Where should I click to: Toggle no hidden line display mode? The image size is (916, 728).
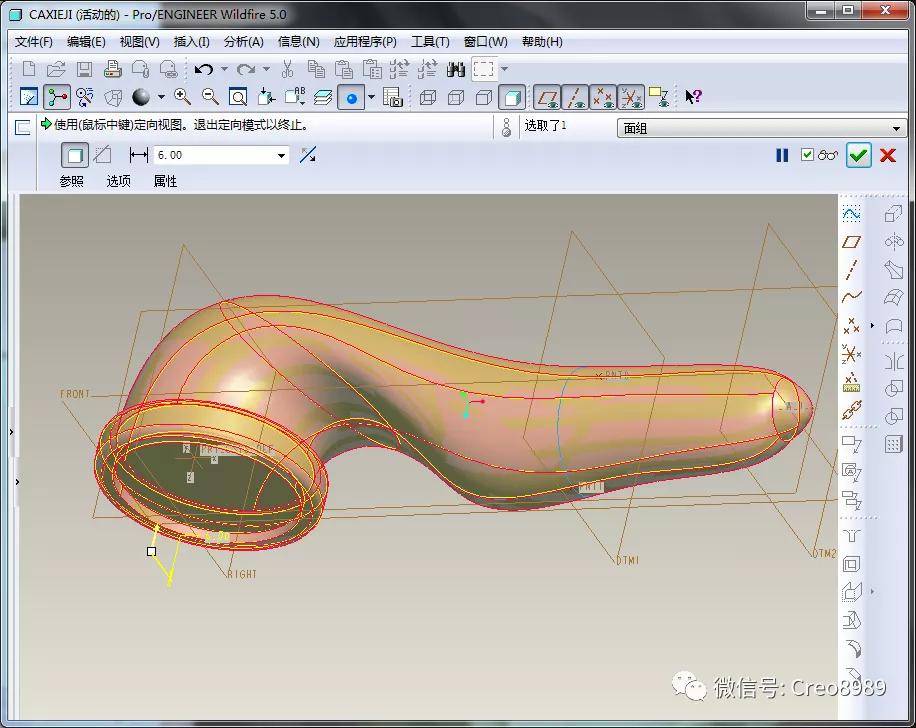coord(484,97)
